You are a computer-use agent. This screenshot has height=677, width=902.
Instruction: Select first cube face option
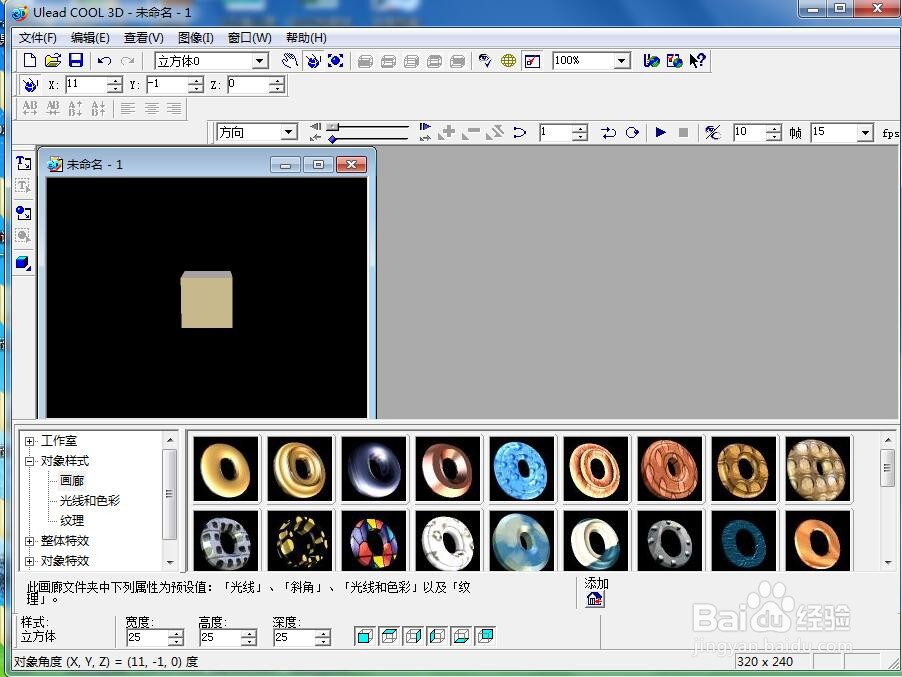point(365,636)
